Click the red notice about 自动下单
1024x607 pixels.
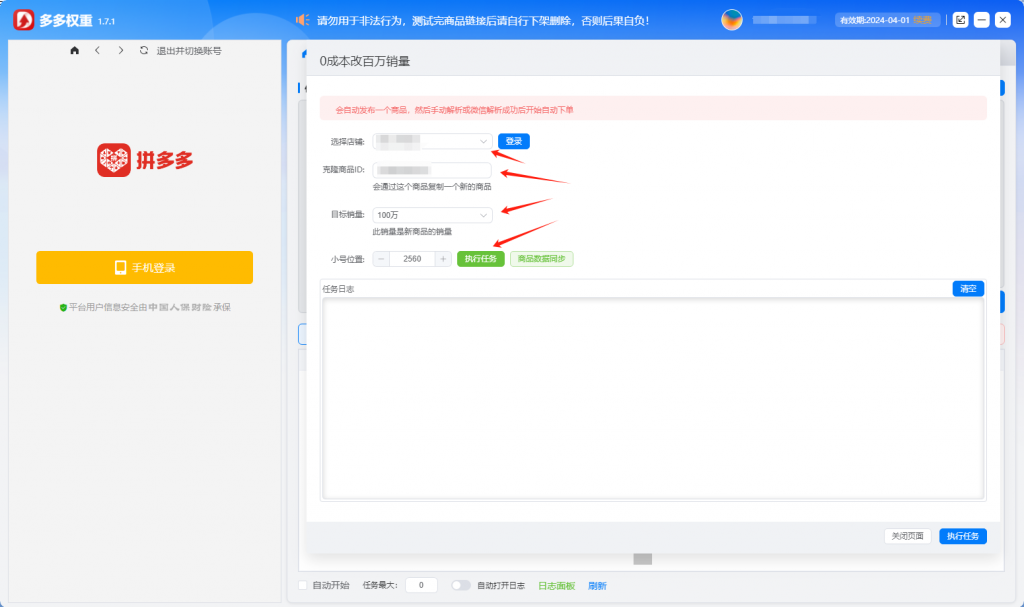(x=652, y=109)
